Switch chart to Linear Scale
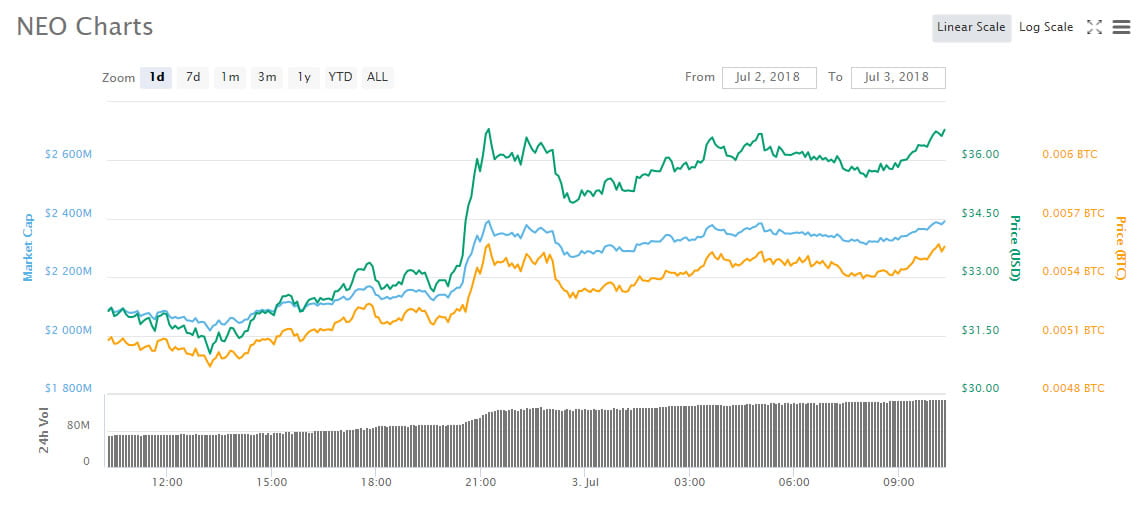 [x=971, y=28]
